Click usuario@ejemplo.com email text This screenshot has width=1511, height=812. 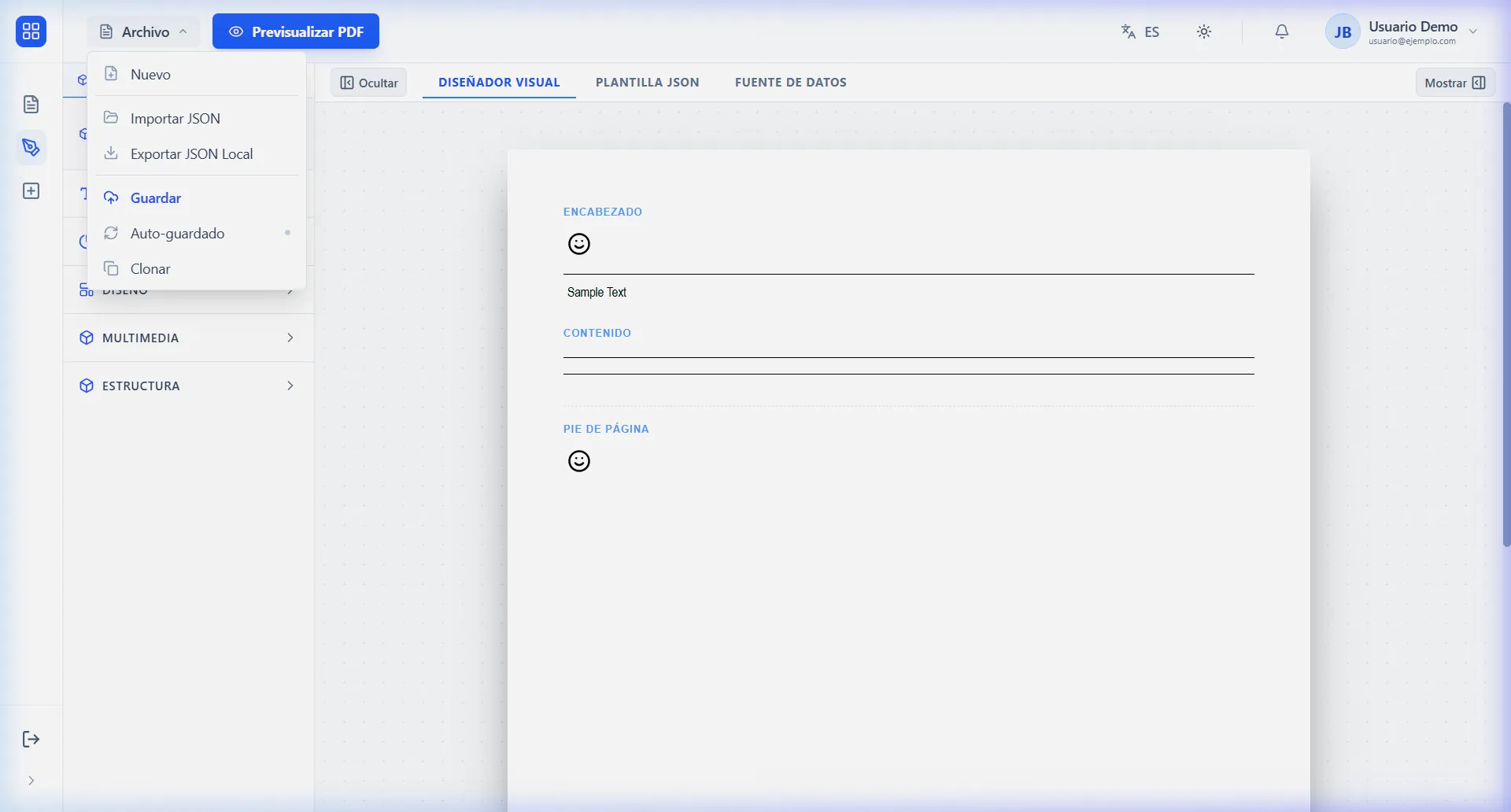(x=1412, y=42)
